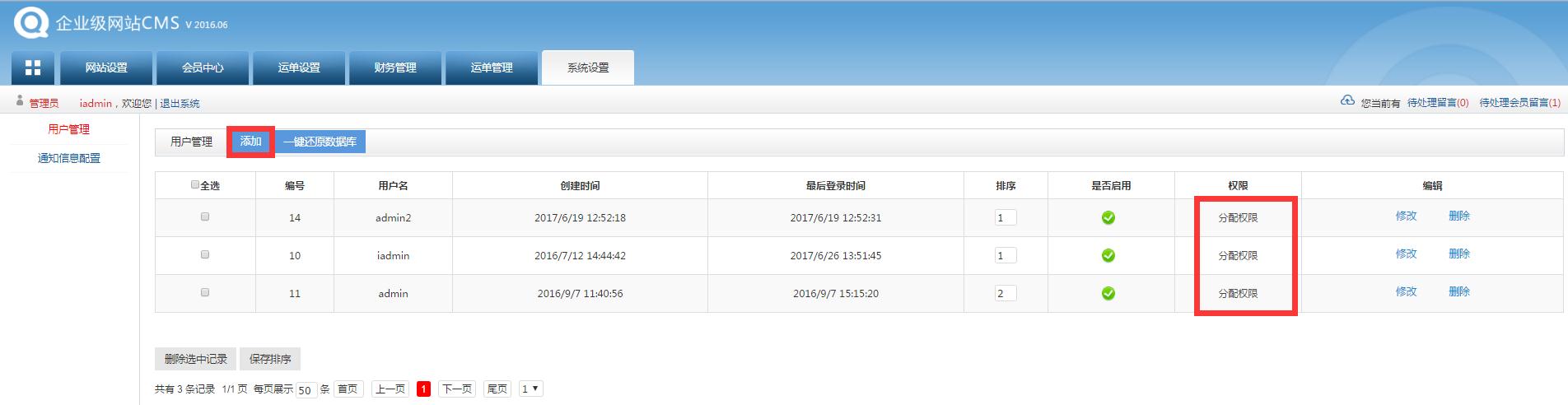Open the 网站设置 navigation tab
Screen dimensions: 1568x405
point(106,67)
